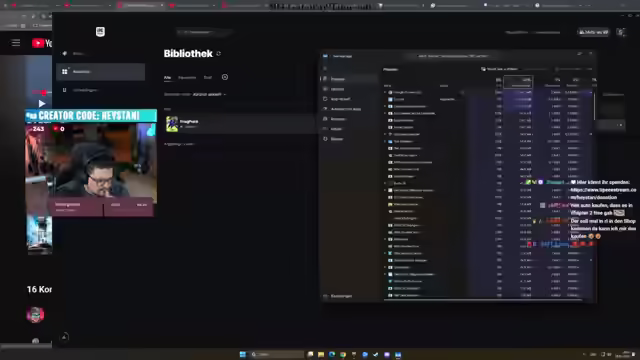Click the search field in Epic launcher
The image size is (640, 360).
pos(204,32)
